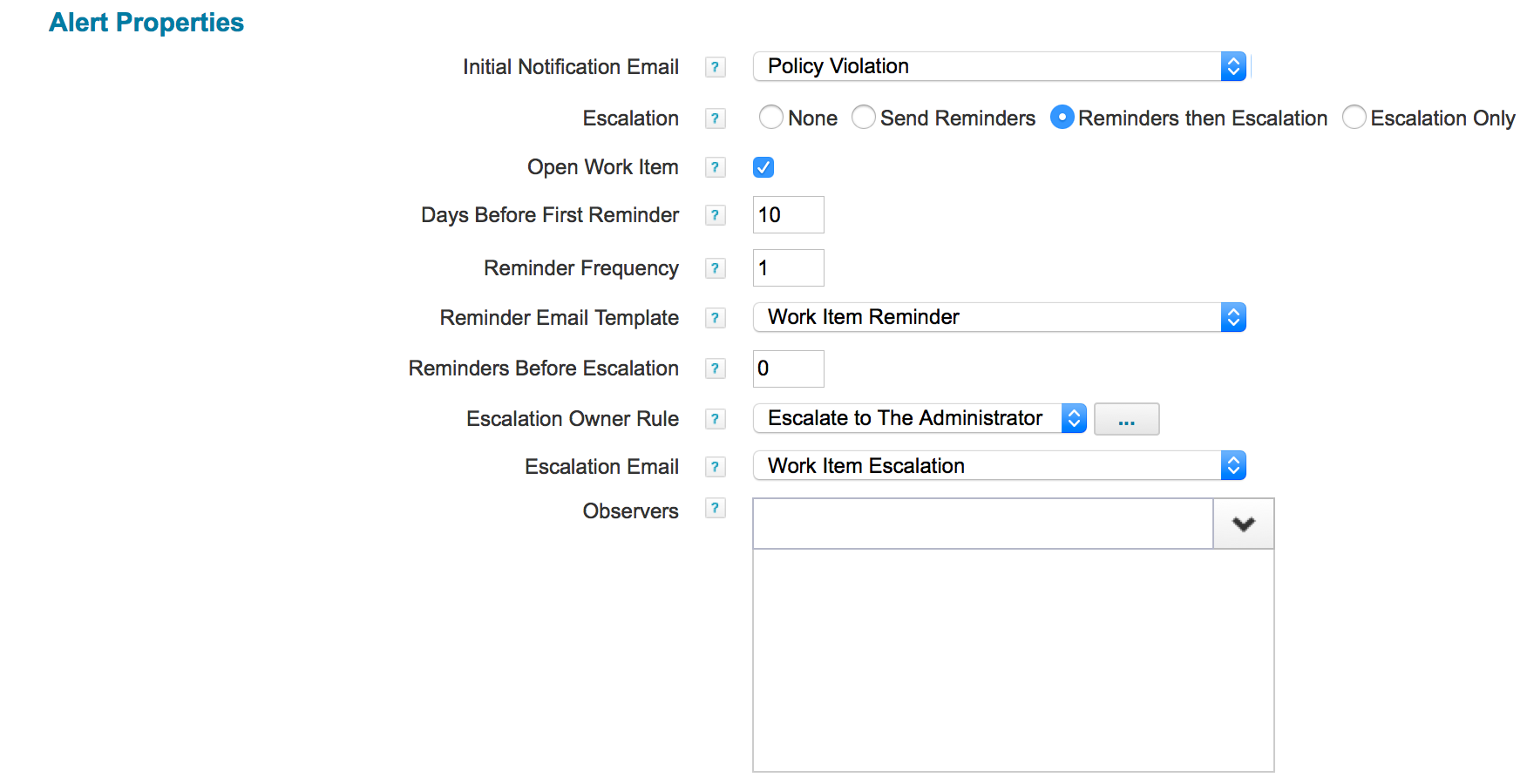
Task: Click the Reminder Email Template label
Action: click(560, 318)
